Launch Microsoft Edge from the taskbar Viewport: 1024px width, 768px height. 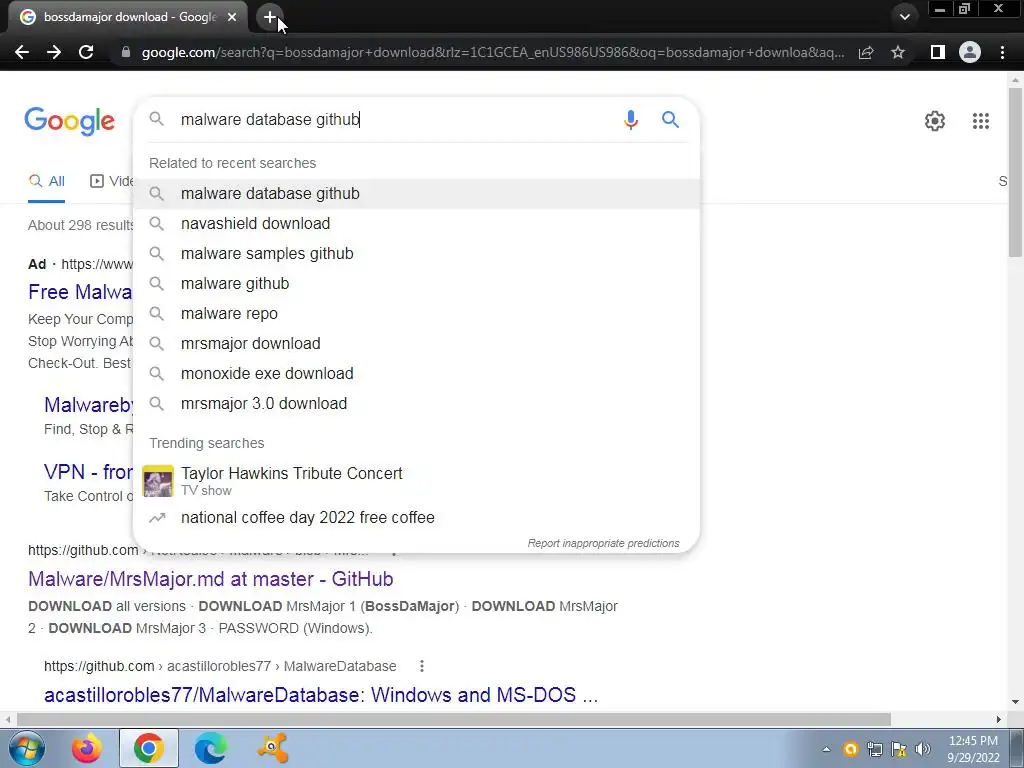[210, 748]
